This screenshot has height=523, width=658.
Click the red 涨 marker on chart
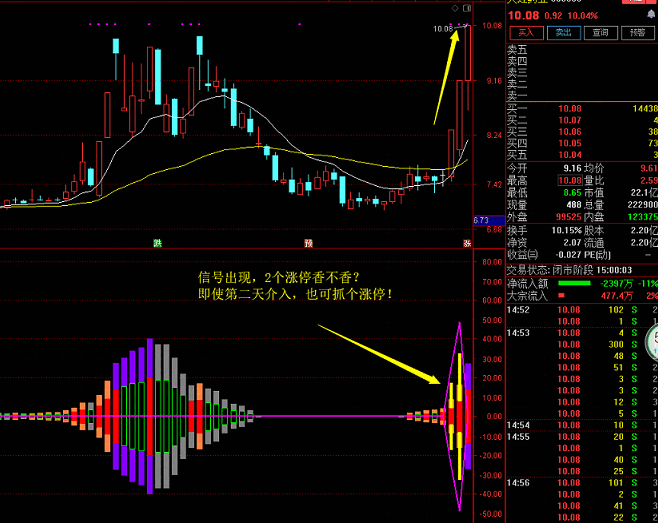point(467,243)
